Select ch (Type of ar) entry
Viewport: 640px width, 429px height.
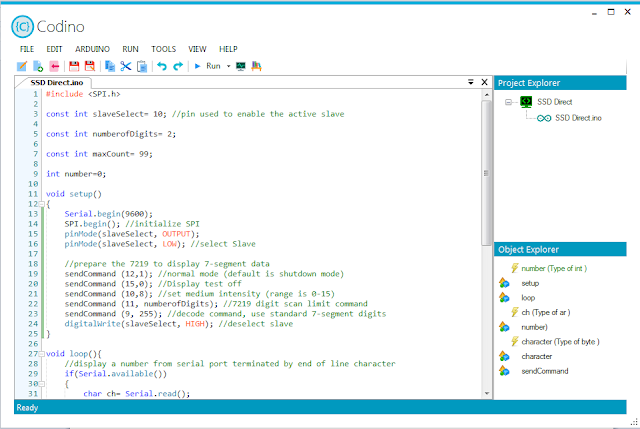(546, 312)
